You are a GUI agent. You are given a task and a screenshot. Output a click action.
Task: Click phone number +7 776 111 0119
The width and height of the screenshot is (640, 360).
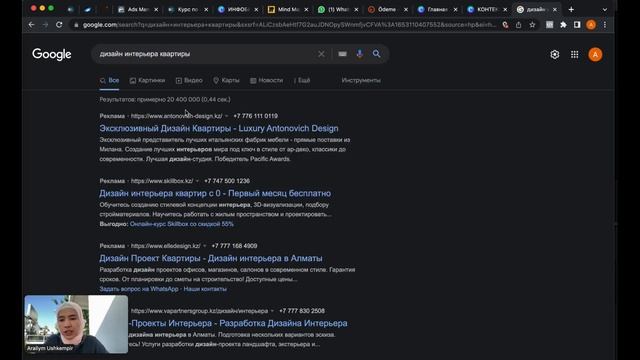[x=256, y=116]
